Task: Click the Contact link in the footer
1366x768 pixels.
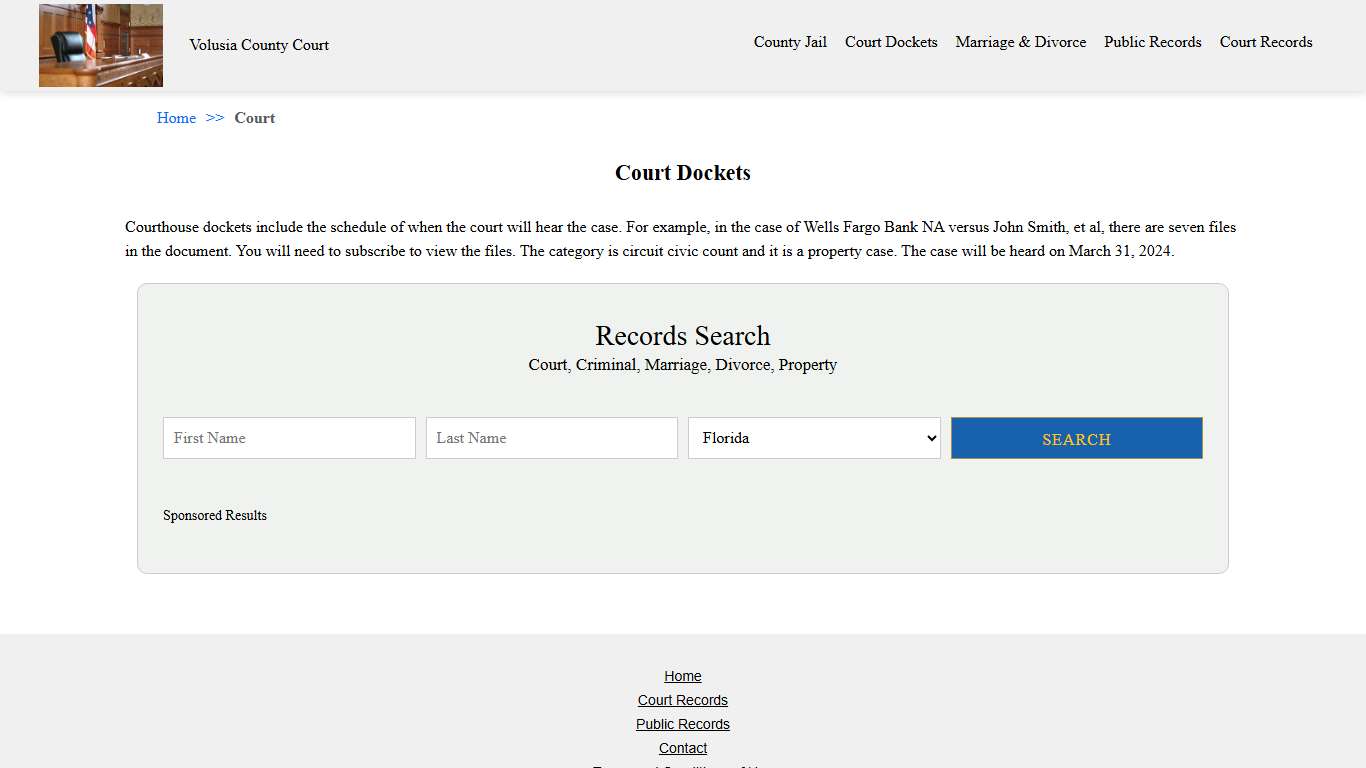Action: coord(683,748)
